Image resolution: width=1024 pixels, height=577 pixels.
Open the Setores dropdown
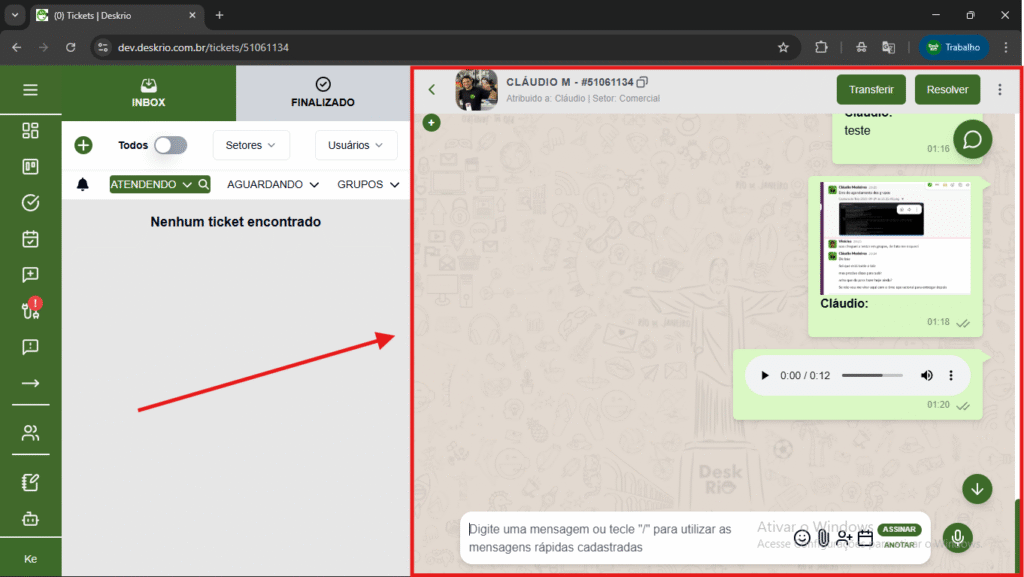(x=251, y=145)
